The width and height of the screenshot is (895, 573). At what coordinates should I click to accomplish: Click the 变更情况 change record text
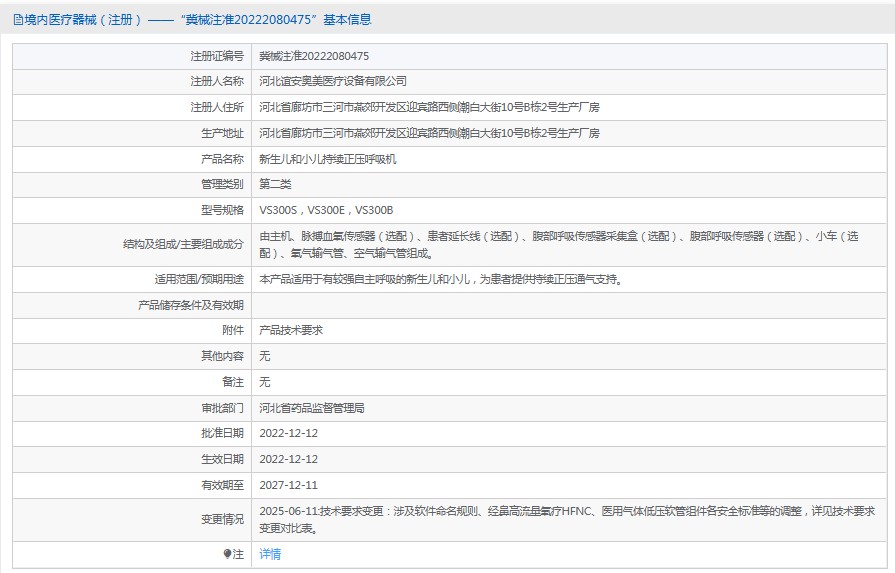pyautogui.click(x=566, y=519)
